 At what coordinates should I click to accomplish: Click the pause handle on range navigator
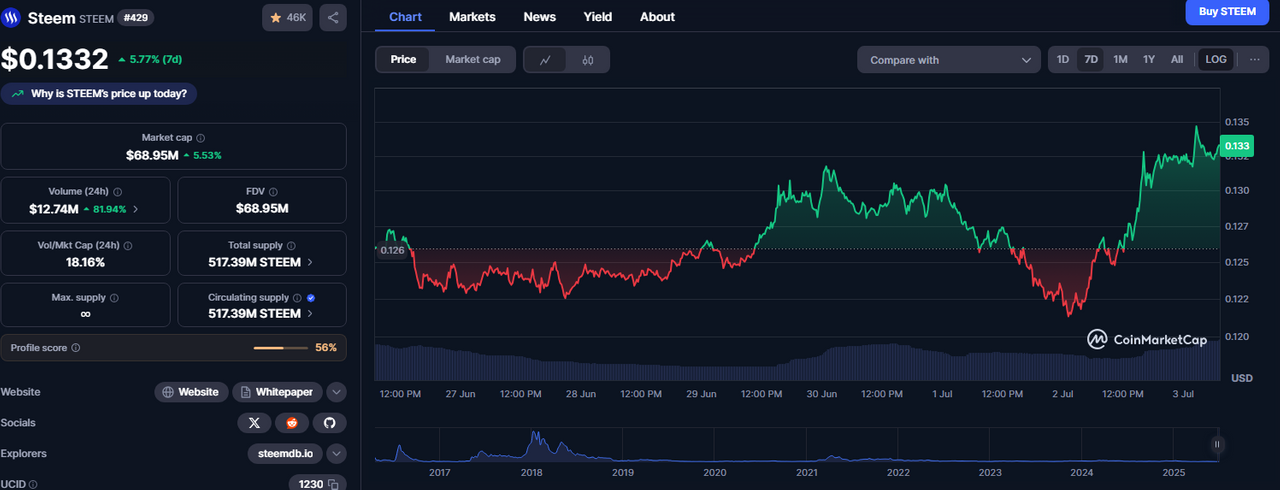1217,444
